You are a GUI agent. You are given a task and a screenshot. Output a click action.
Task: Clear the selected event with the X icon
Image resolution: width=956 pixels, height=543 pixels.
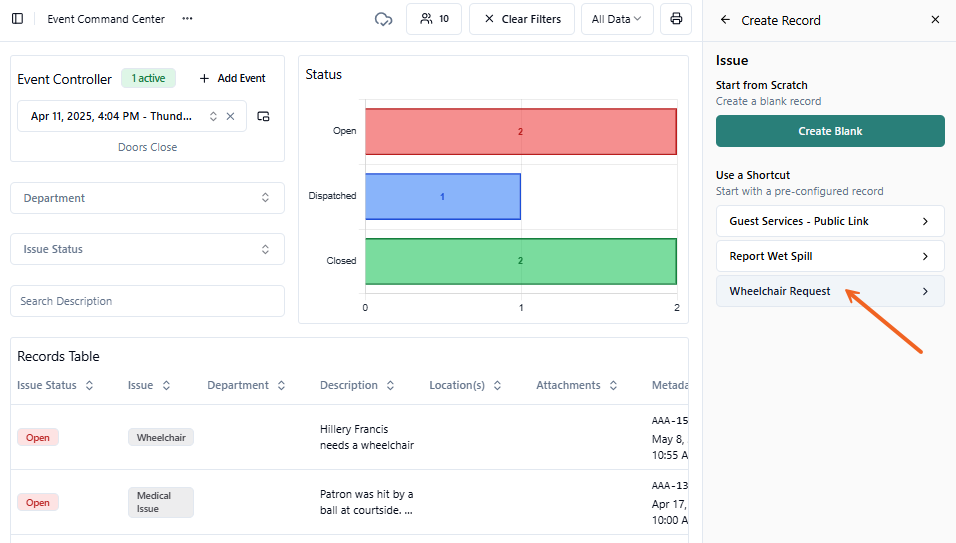(230, 116)
